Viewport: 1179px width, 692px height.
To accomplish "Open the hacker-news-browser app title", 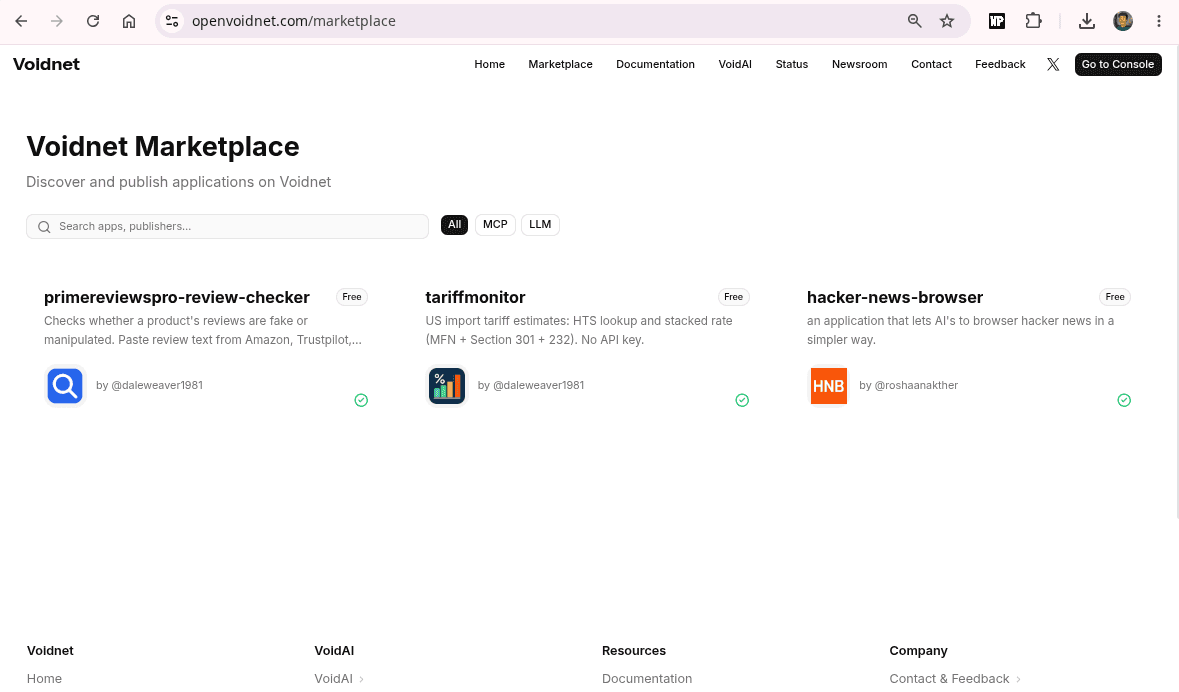I will [895, 297].
